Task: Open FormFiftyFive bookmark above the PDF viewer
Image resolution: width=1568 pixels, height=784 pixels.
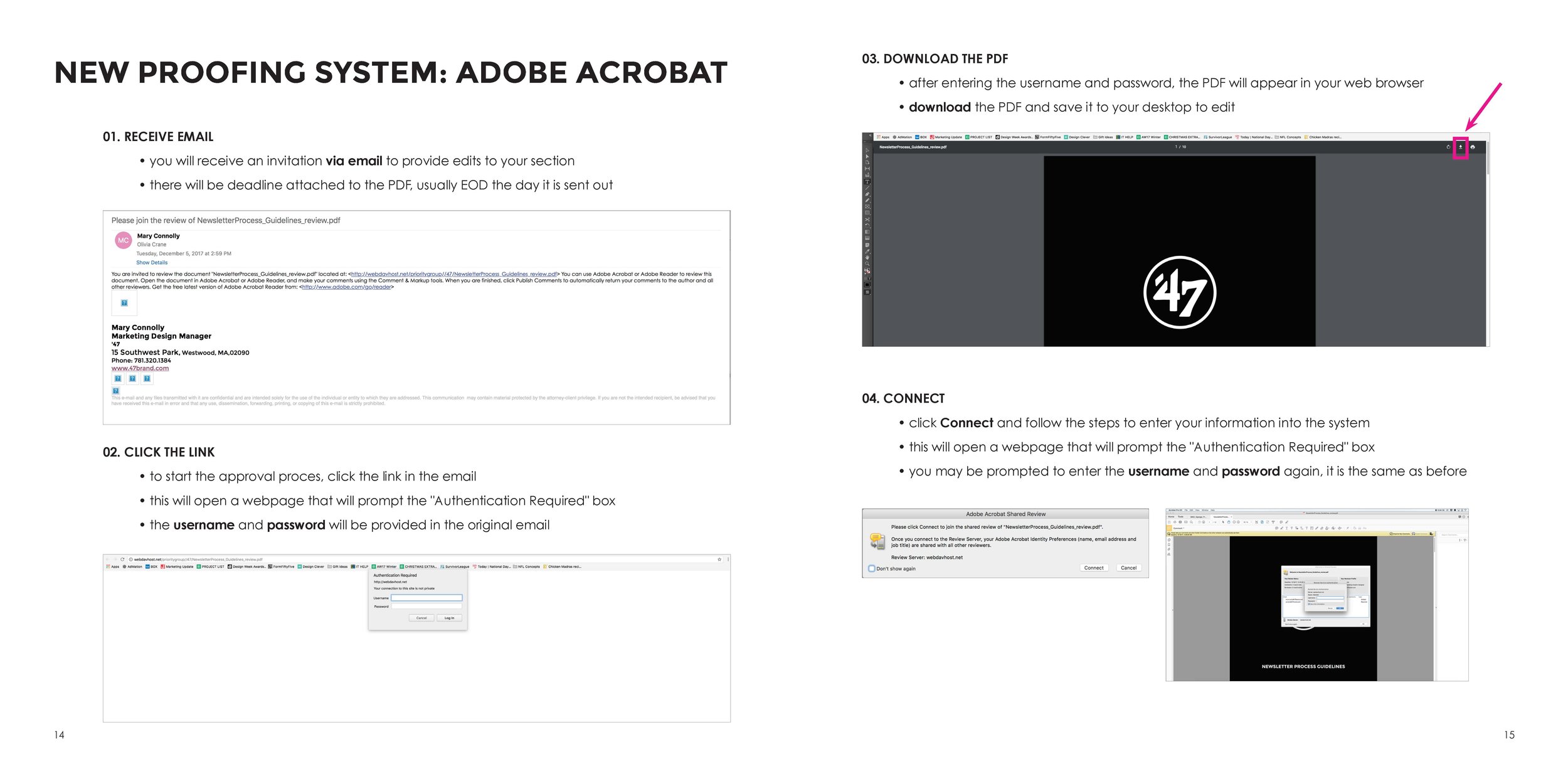Action: tap(1047, 137)
